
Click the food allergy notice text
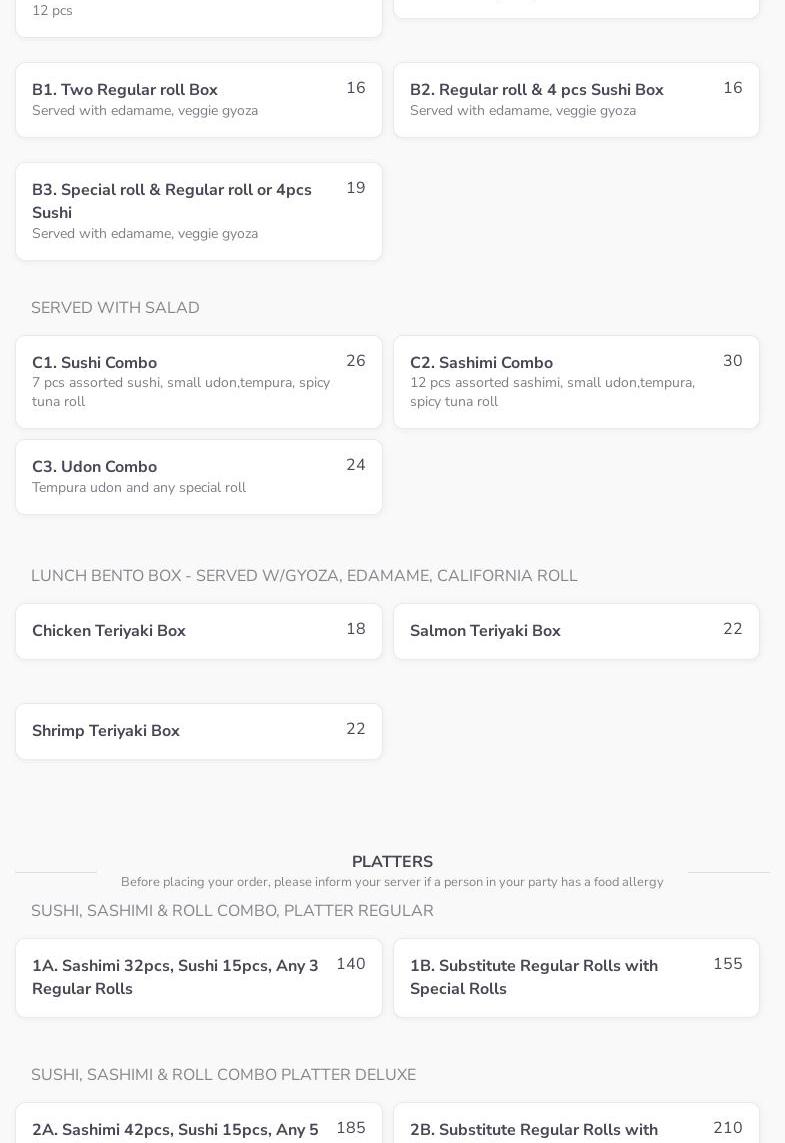[392, 882]
